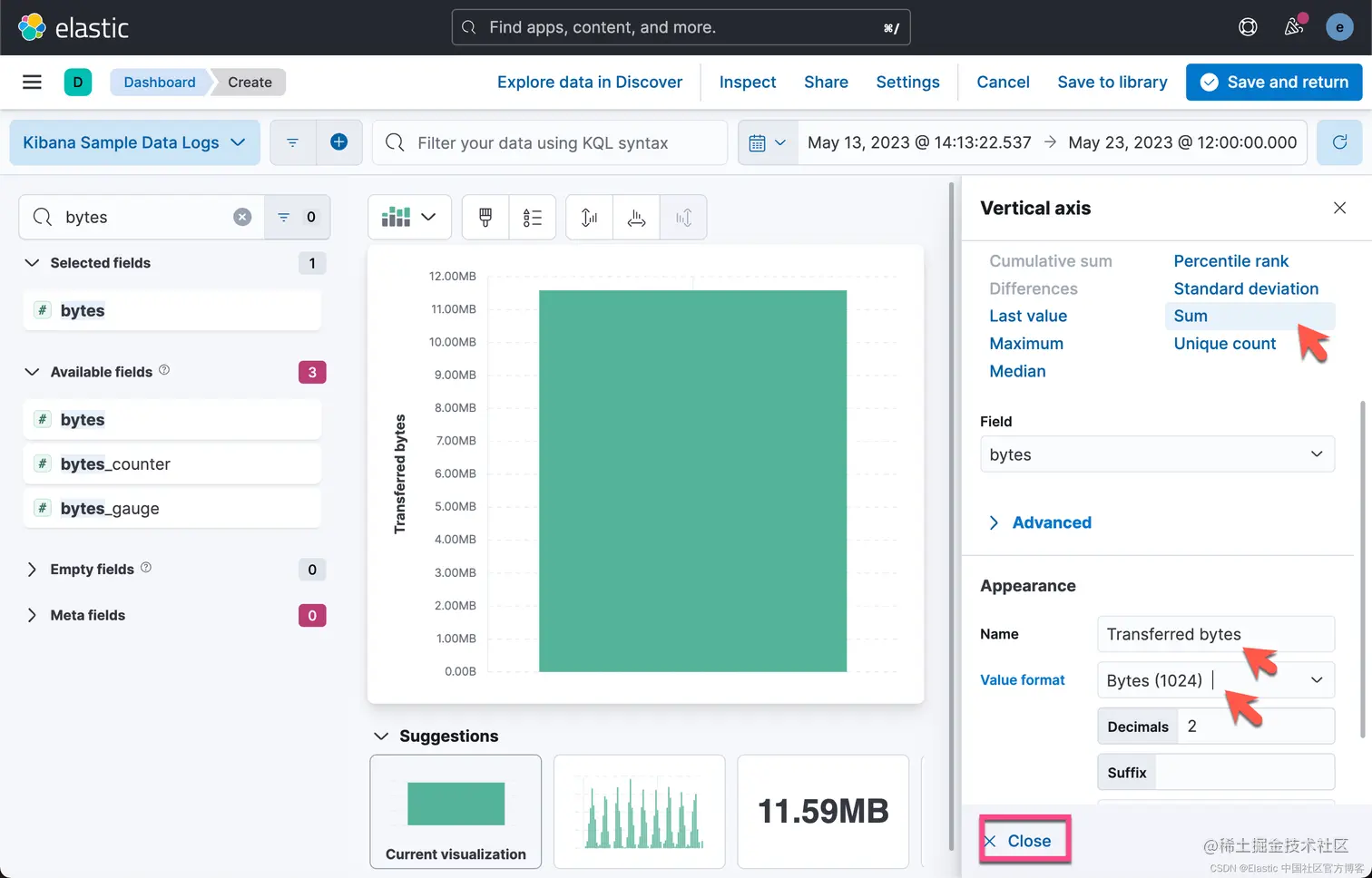Click Save to library

coord(1112,82)
